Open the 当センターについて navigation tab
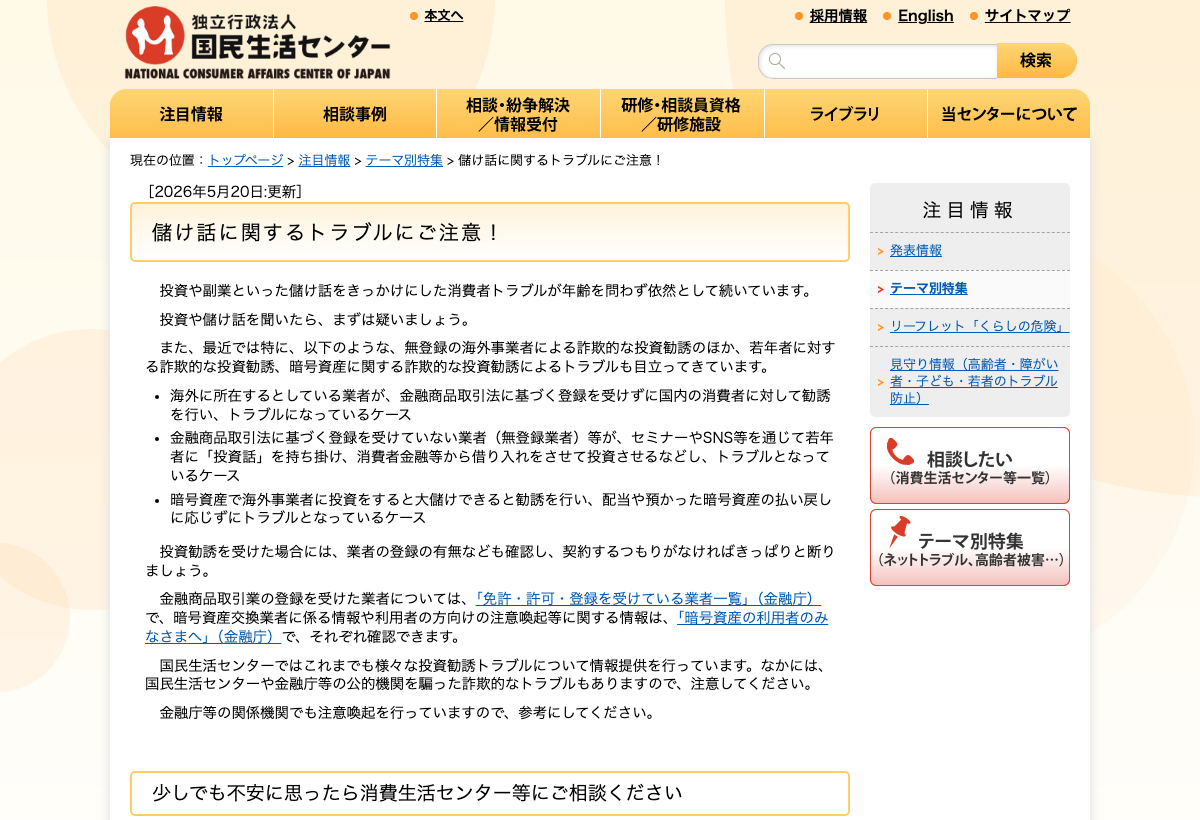Image resolution: width=1200 pixels, height=820 pixels. 1008,114
